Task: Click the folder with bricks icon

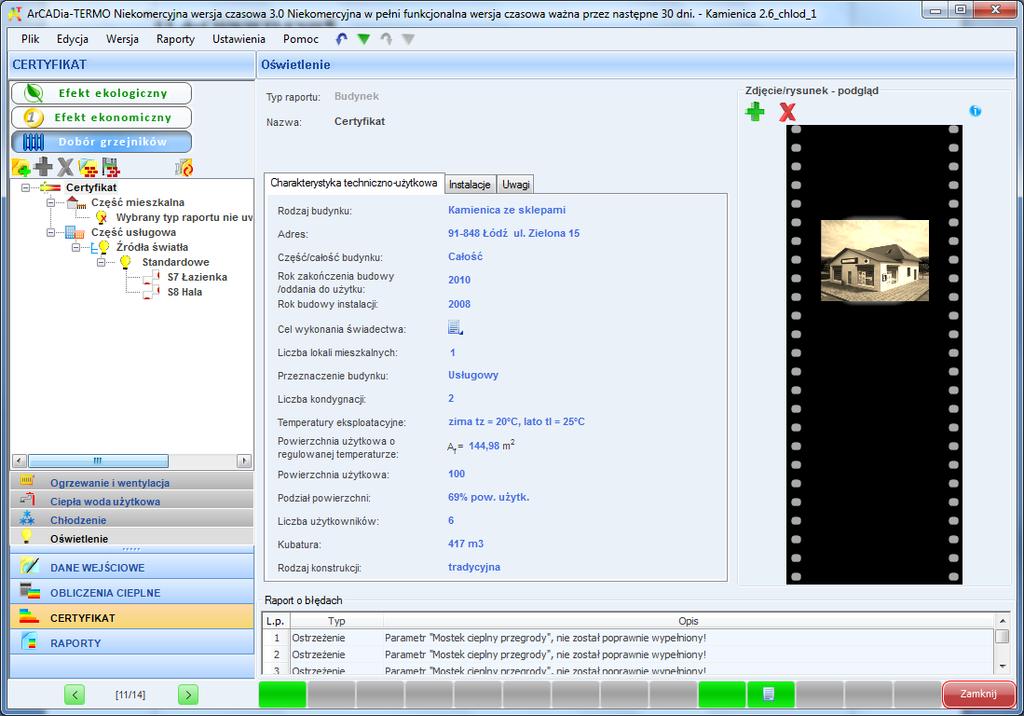Action: (88, 168)
